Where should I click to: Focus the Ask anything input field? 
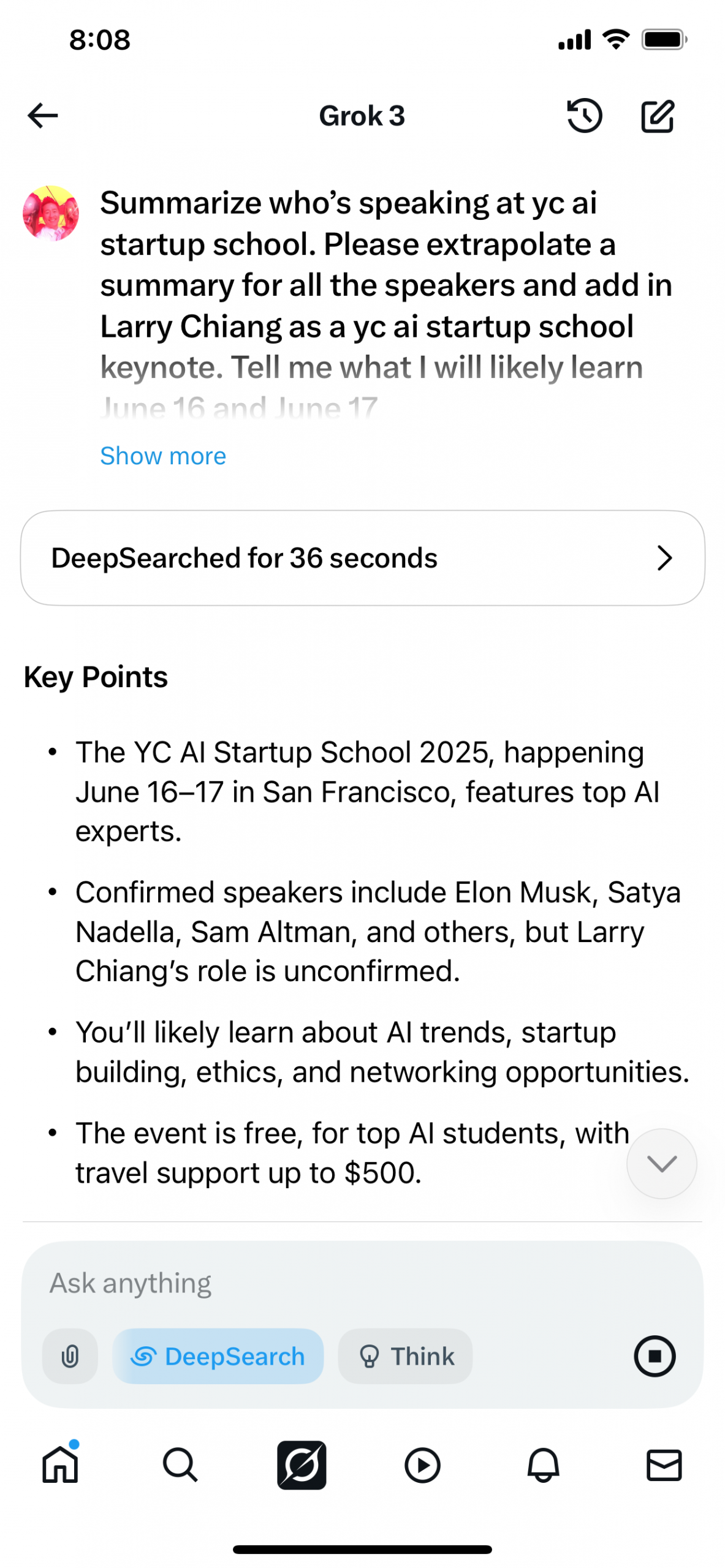point(362,1283)
